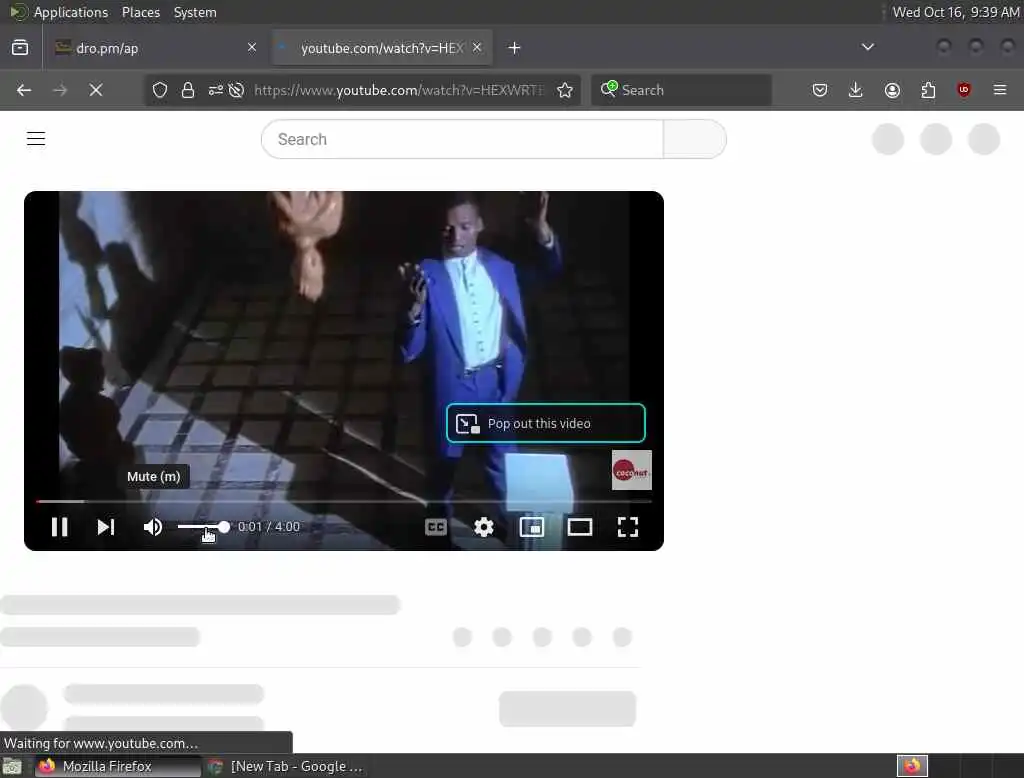1024x778 pixels.
Task: Switch to theater mode
Action: click(x=579, y=527)
